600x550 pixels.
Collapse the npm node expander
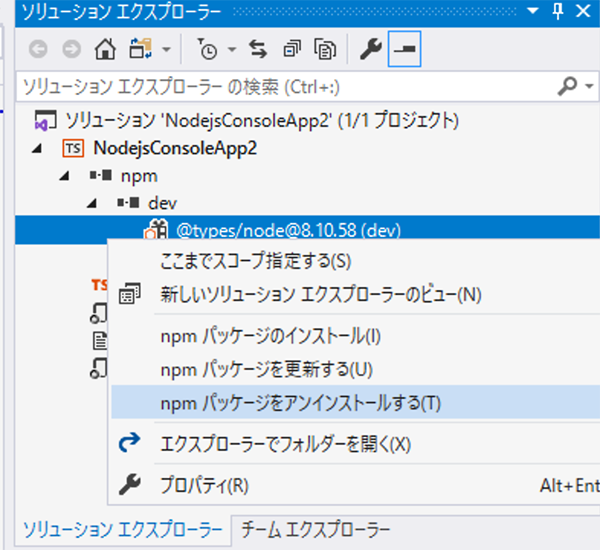click(x=65, y=176)
